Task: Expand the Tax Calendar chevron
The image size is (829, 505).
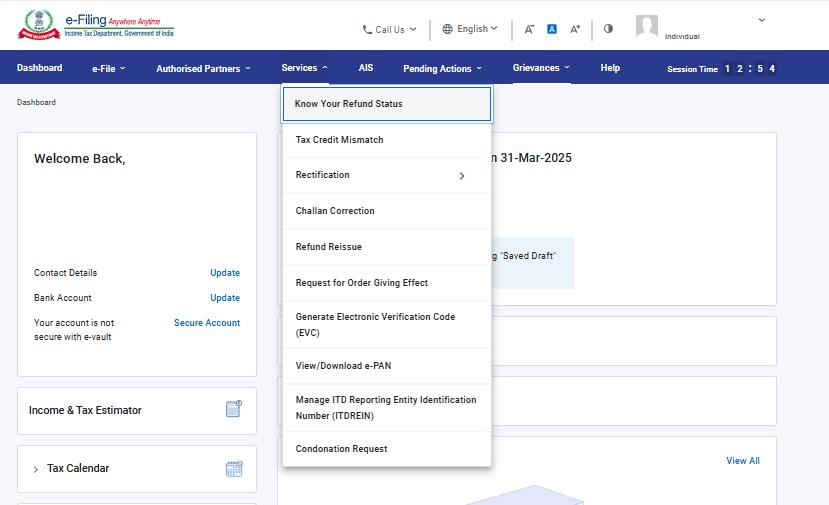Action: click(35, 469)
